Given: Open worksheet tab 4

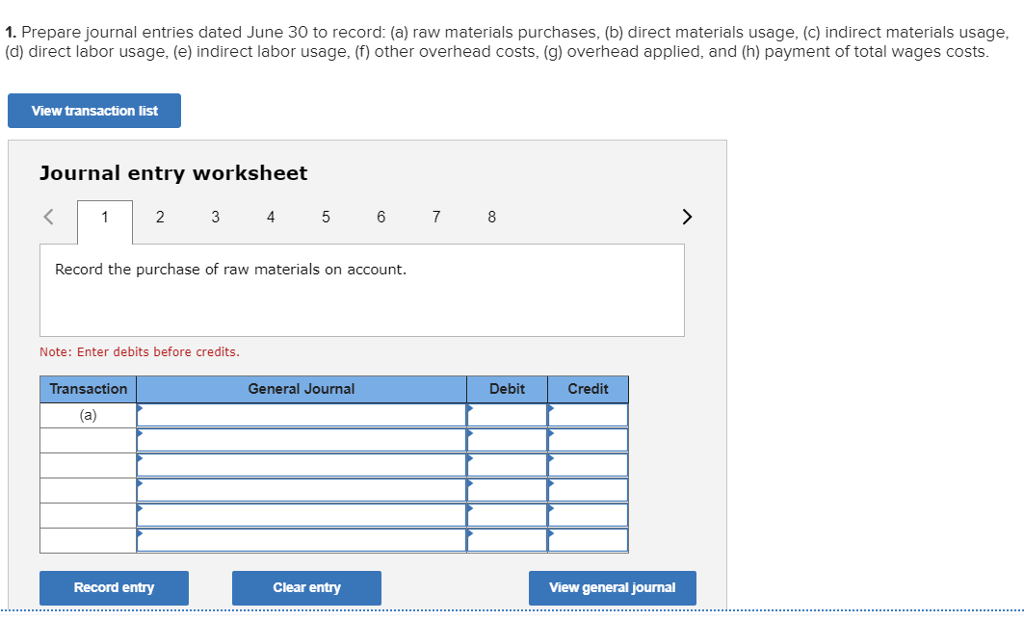Looking at the screenshot, I should pyautogui.click(x=270, y=217).
